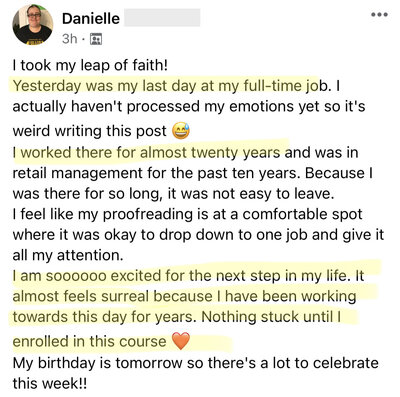The height and width of the screenshot is (397, 400).
Task: Click the name Danielle in the post header
Action: tap(91, 18)
